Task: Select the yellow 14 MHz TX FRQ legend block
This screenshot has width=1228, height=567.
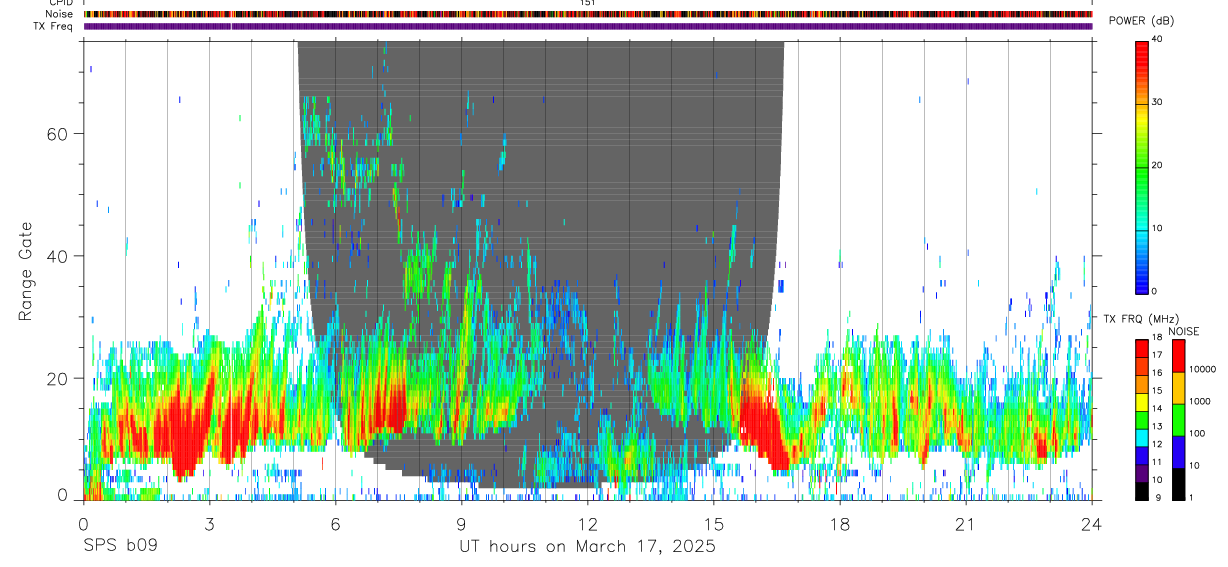Action: tap(1141, 402)
